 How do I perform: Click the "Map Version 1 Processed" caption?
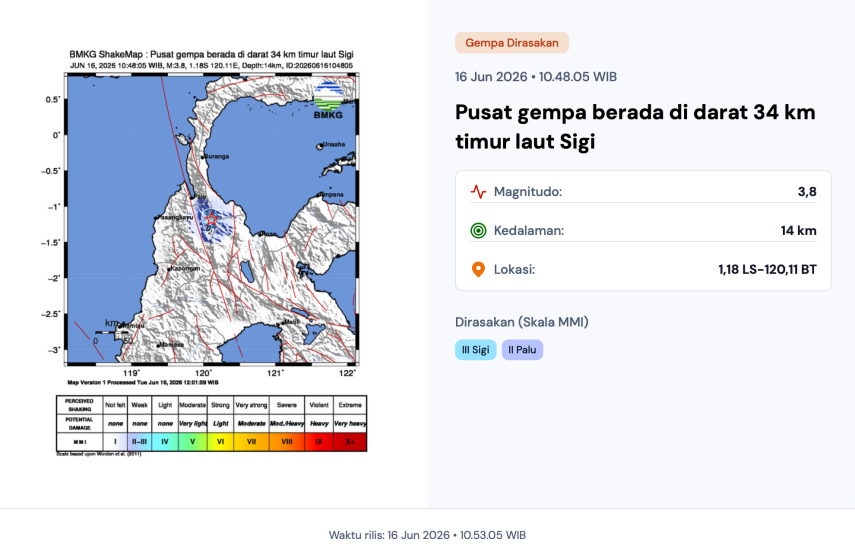click(x=143, y=382)
